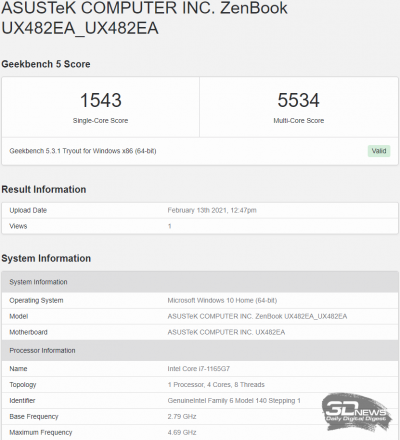Select 1 Processor, 4 Cores, 8 Threads value

(x=216, y=385)
